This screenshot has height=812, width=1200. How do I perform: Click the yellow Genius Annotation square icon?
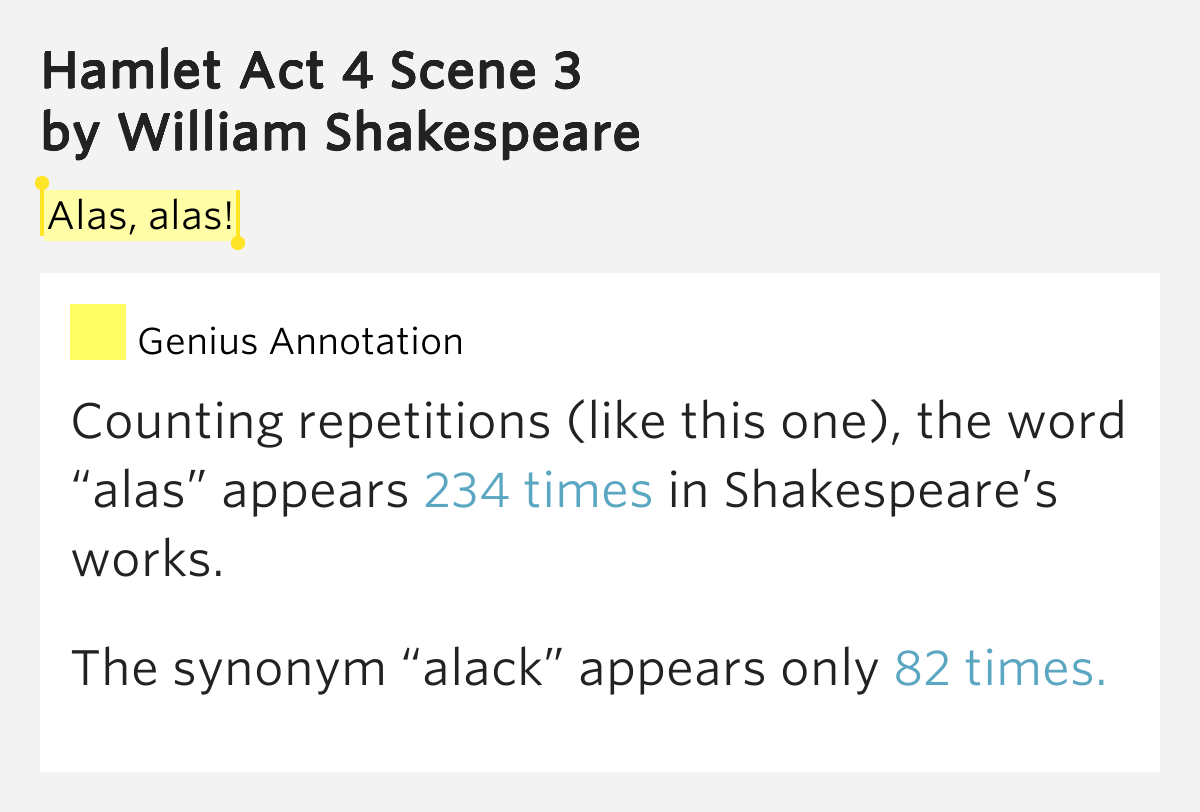(98, 331)
